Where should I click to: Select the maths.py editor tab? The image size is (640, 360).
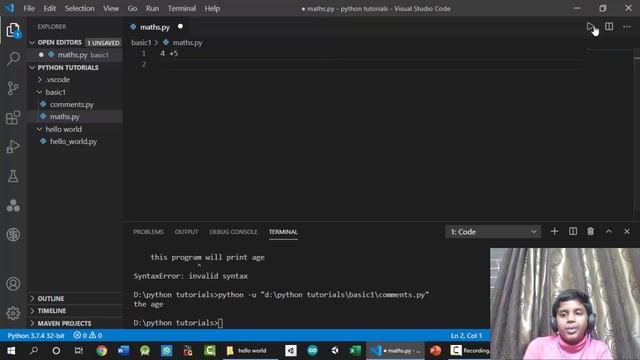coord(157,27)
